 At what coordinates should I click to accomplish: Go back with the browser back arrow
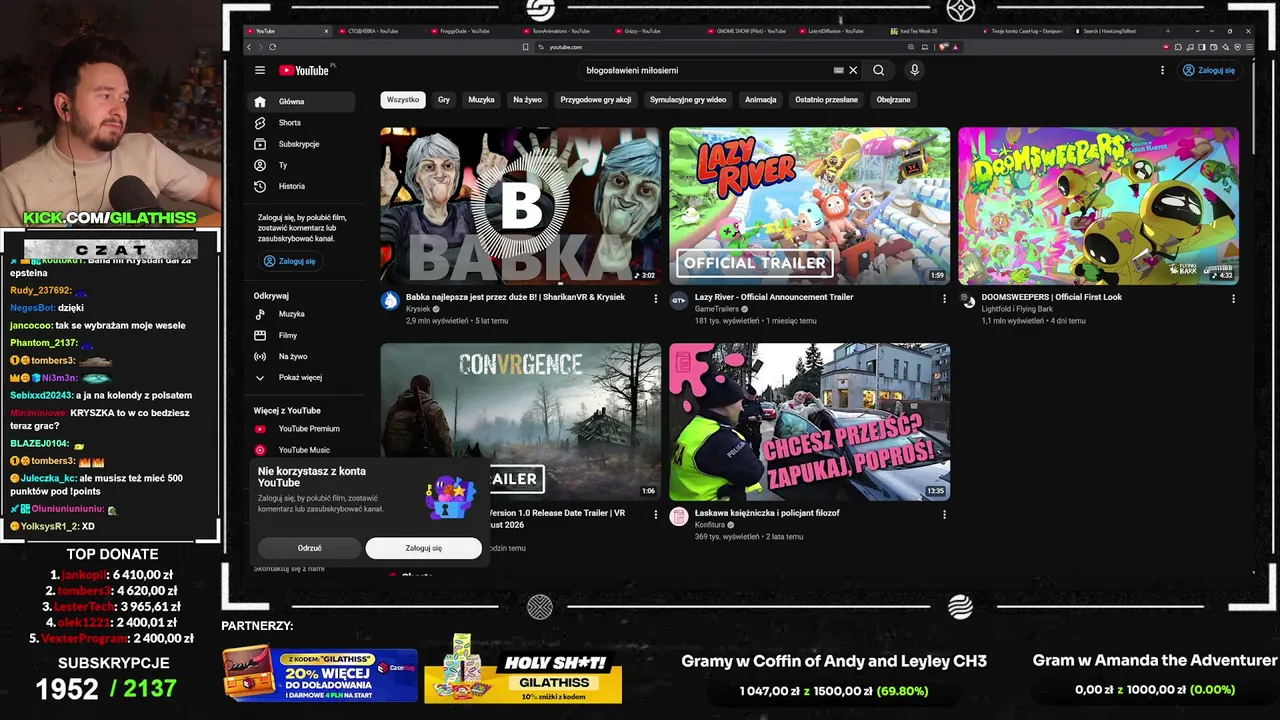coord(250,47)
